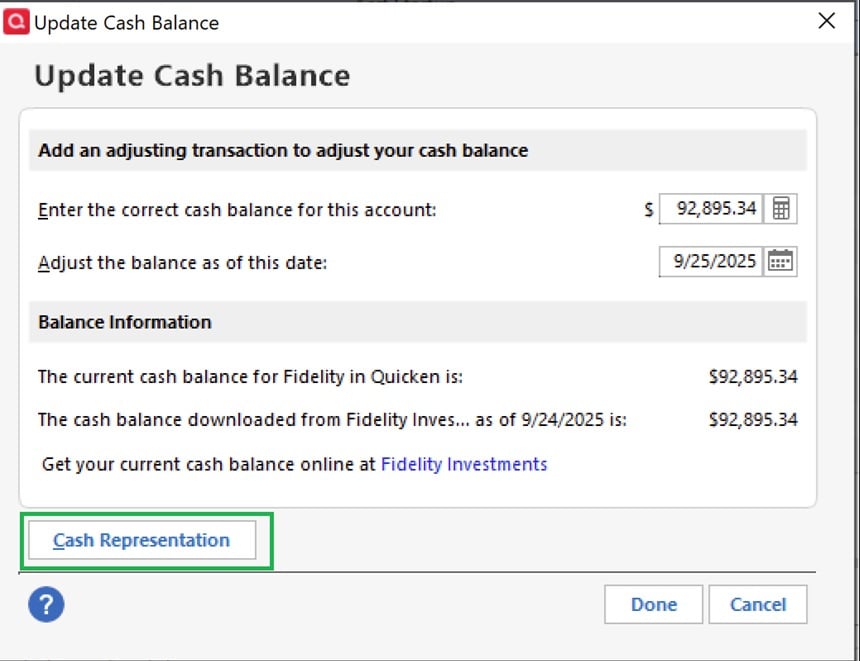Click the 'Adjust the balance as of this date' label
860x661 pixels.
(183, 263)
